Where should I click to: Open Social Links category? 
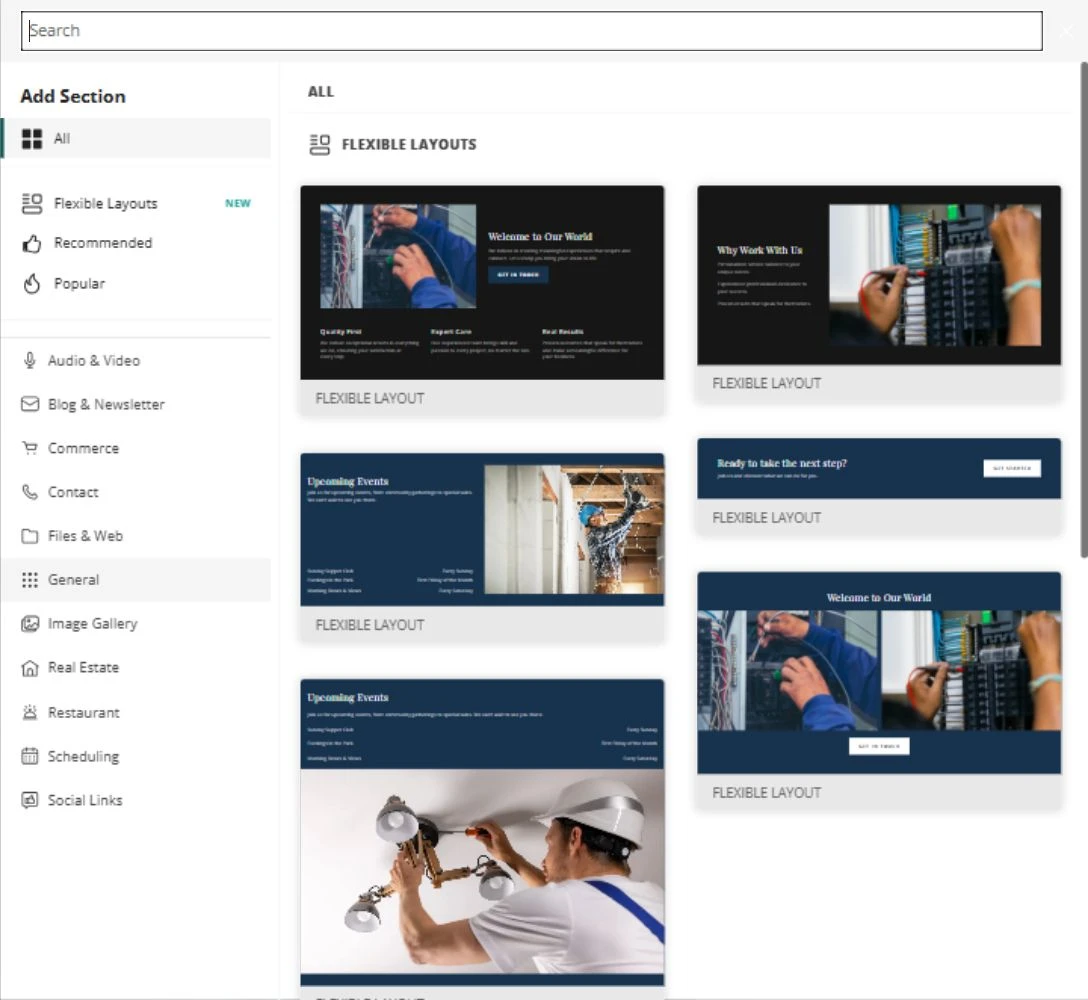coord(137,800)
